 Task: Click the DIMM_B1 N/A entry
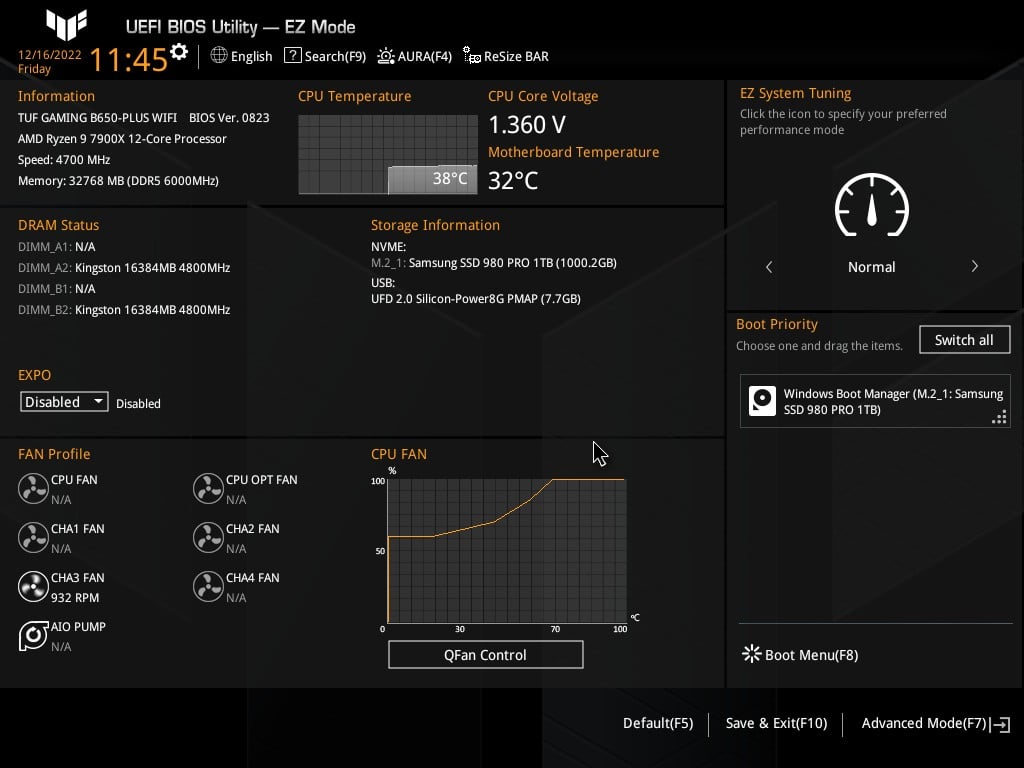[x=57, y=289]
